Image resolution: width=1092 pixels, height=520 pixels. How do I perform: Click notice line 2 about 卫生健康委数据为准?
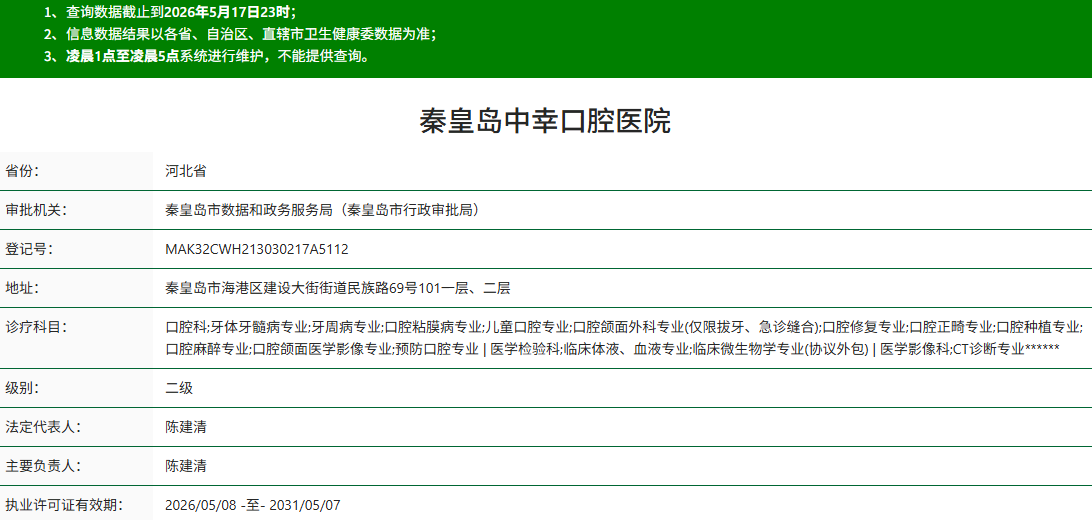pyautogui.click(x=240, y=34)
